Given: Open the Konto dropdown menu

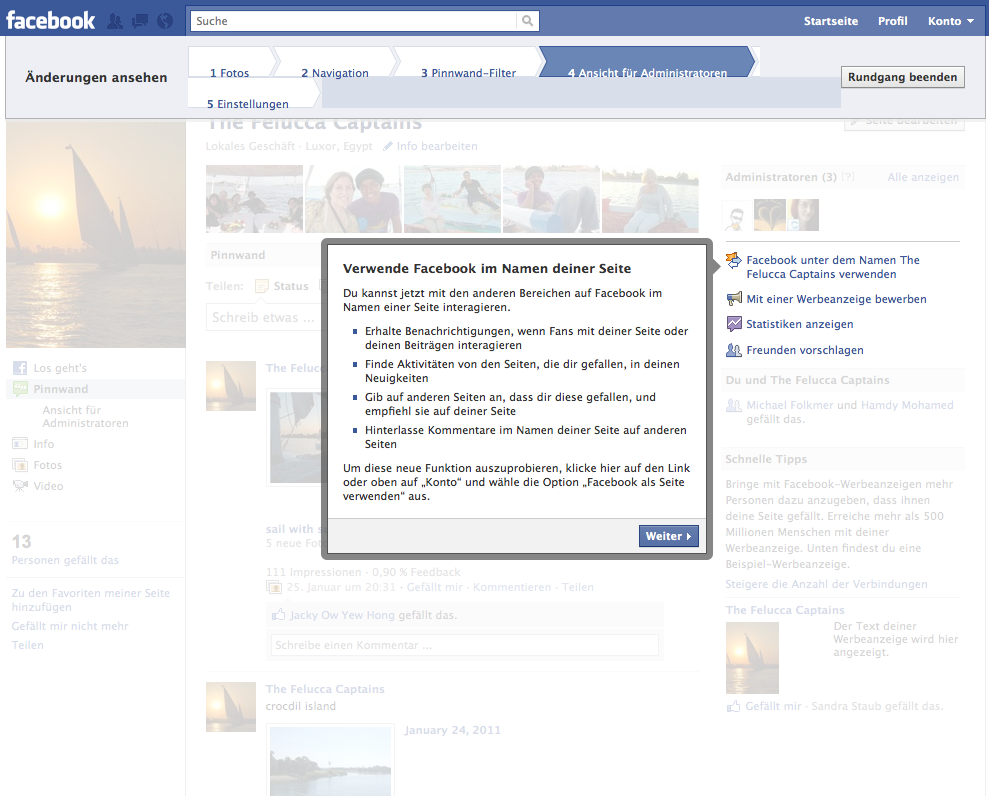Looking at the screenshot, I should (951, 21).
